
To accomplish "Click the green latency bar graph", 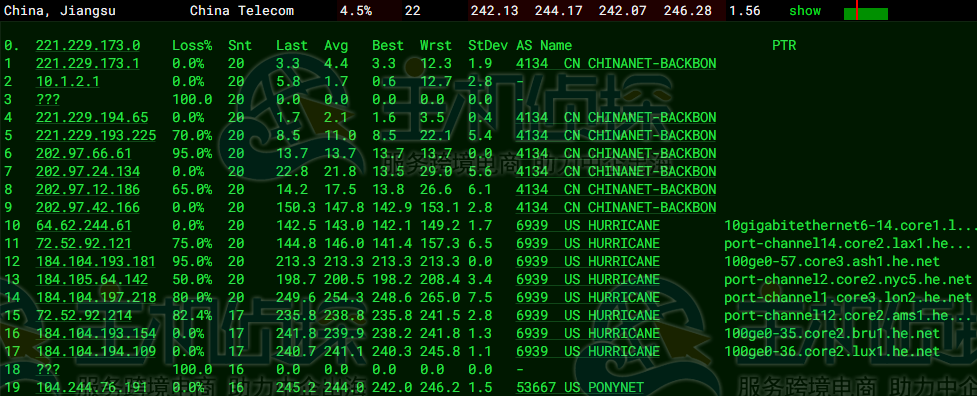I will (865, 14).
